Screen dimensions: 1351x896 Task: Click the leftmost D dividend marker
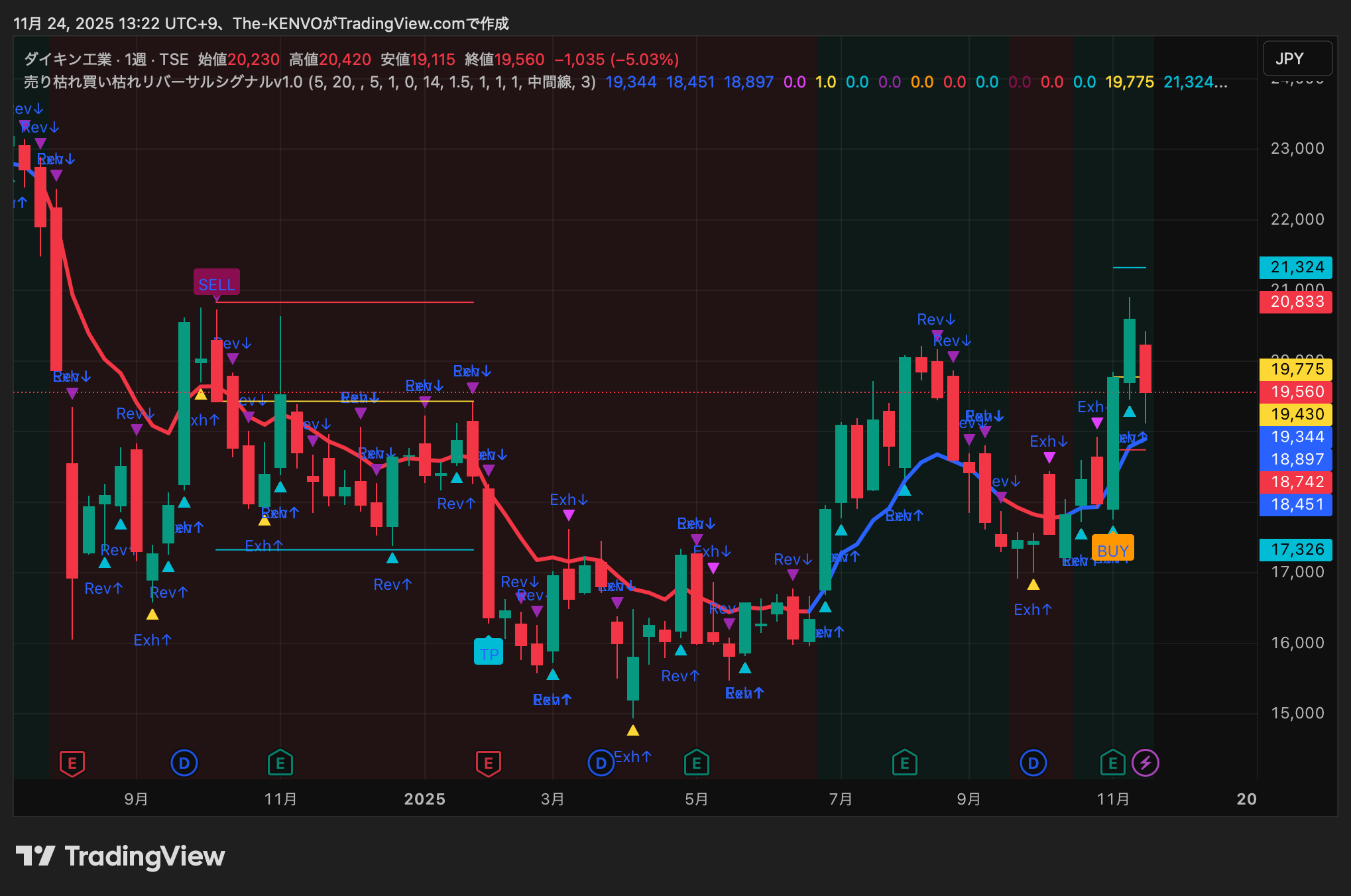(x=184, y=763)
